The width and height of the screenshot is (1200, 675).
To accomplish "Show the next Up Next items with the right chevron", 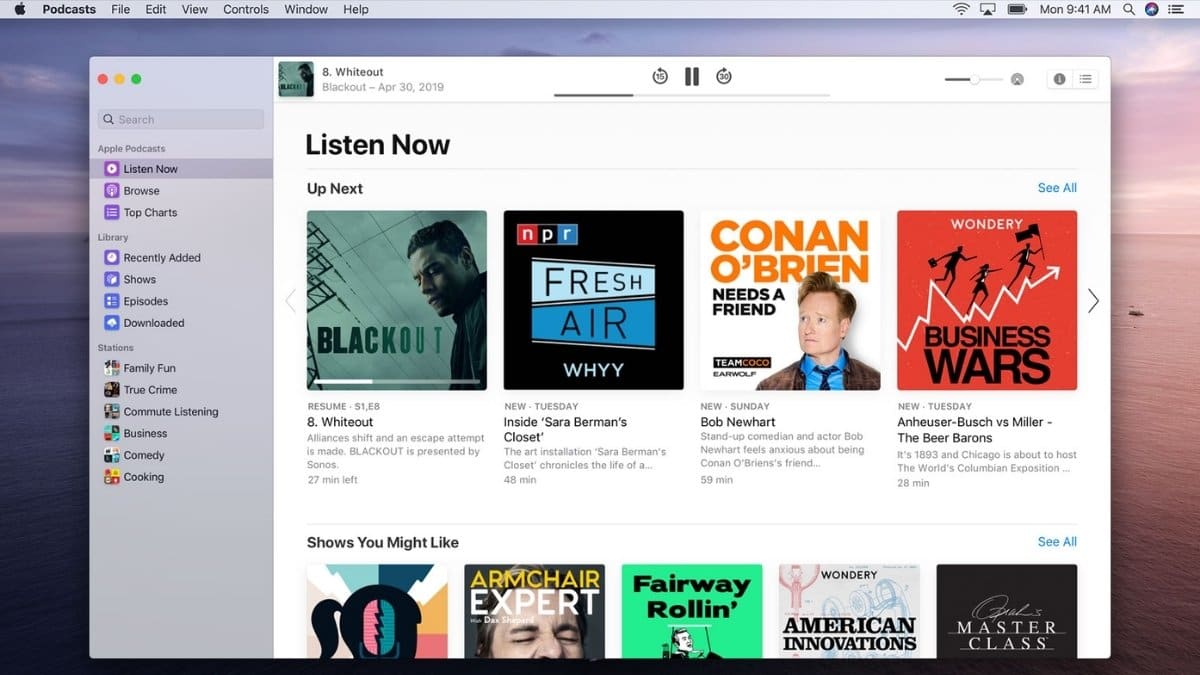I will pos(1093,300).
